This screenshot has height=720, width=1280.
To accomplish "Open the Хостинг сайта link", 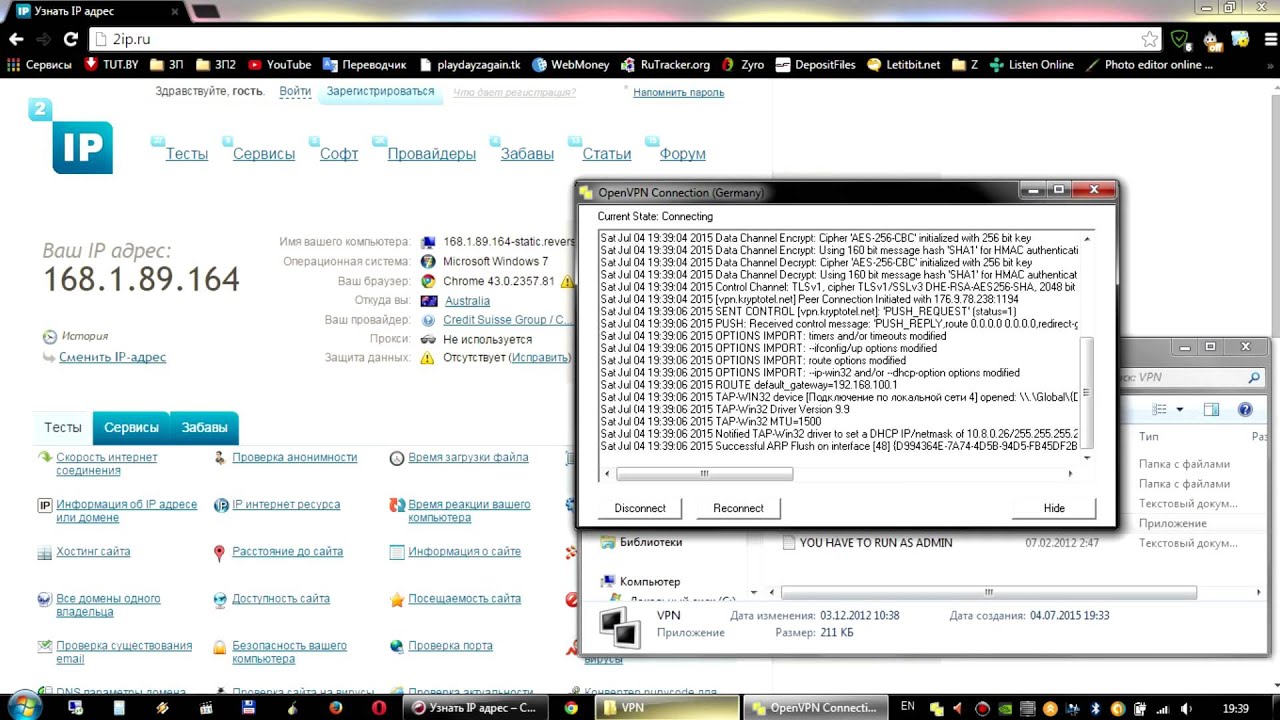I will (x=93, y=551).
